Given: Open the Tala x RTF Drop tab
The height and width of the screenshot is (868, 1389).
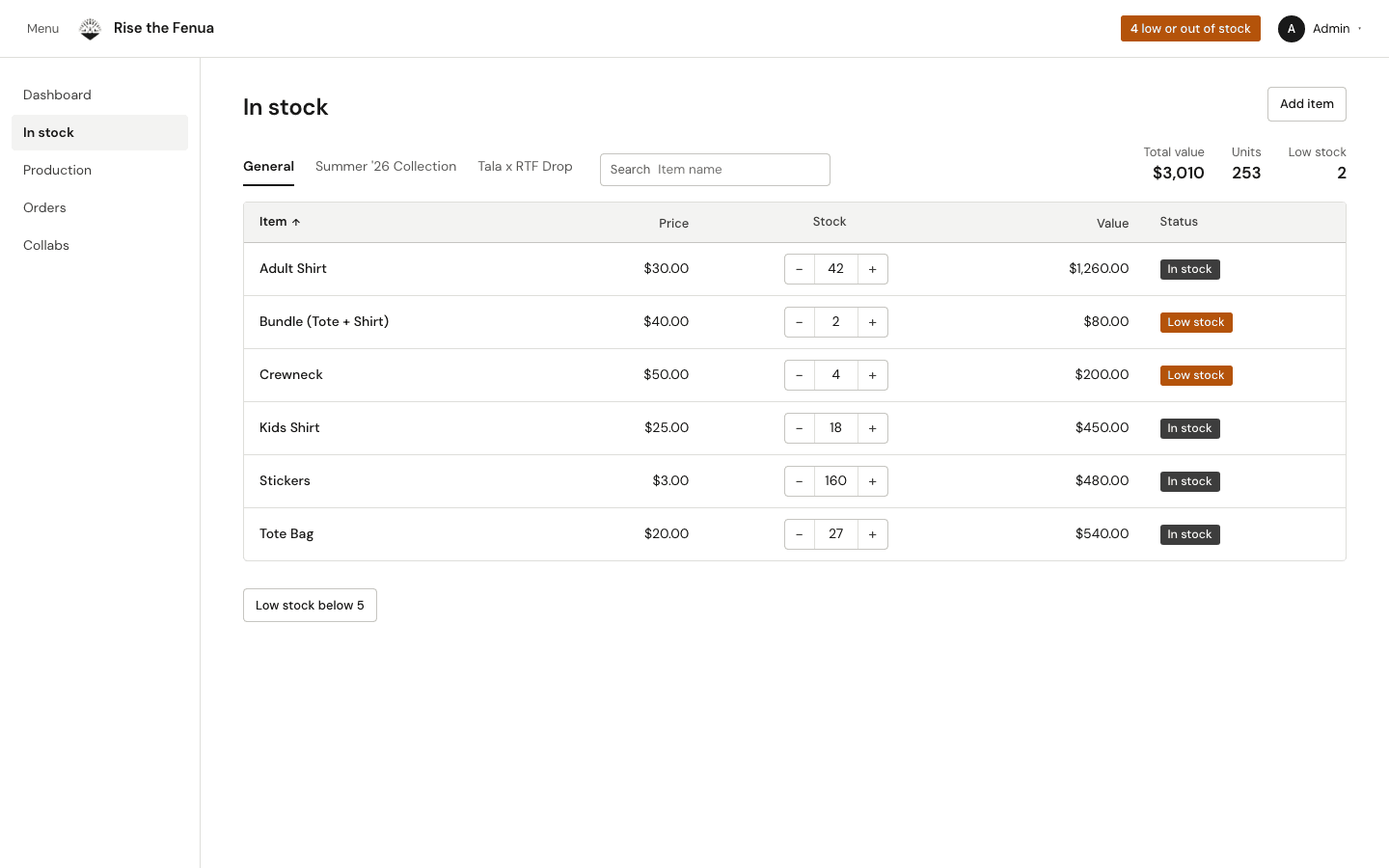Looking at the screenshot, I should pyautogui.click(x=525, y=167).
